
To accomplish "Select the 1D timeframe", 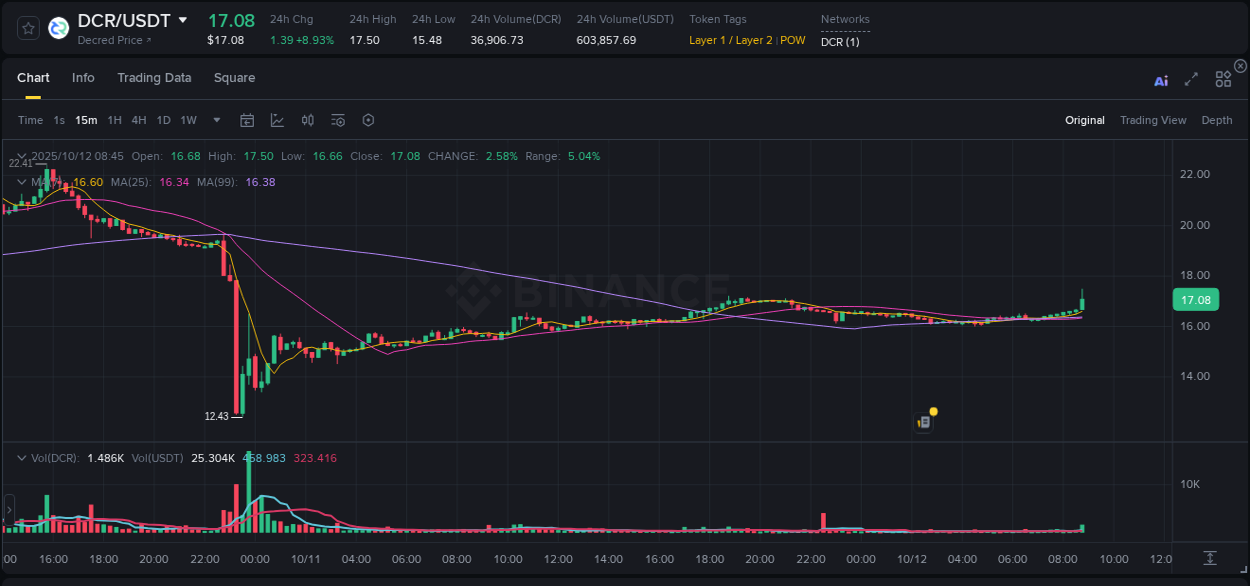I will 163,120.
